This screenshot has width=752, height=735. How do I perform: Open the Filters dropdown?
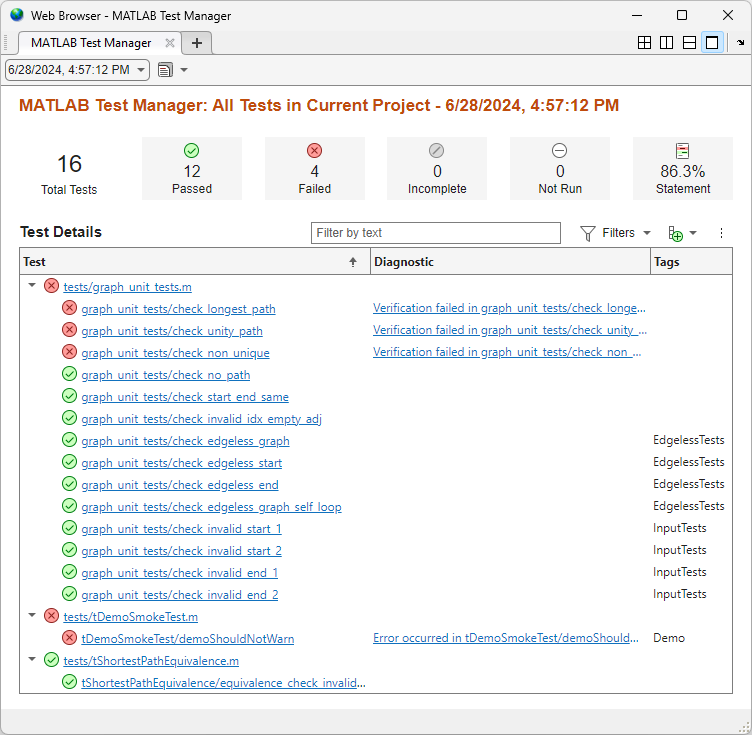coord(616,233)
